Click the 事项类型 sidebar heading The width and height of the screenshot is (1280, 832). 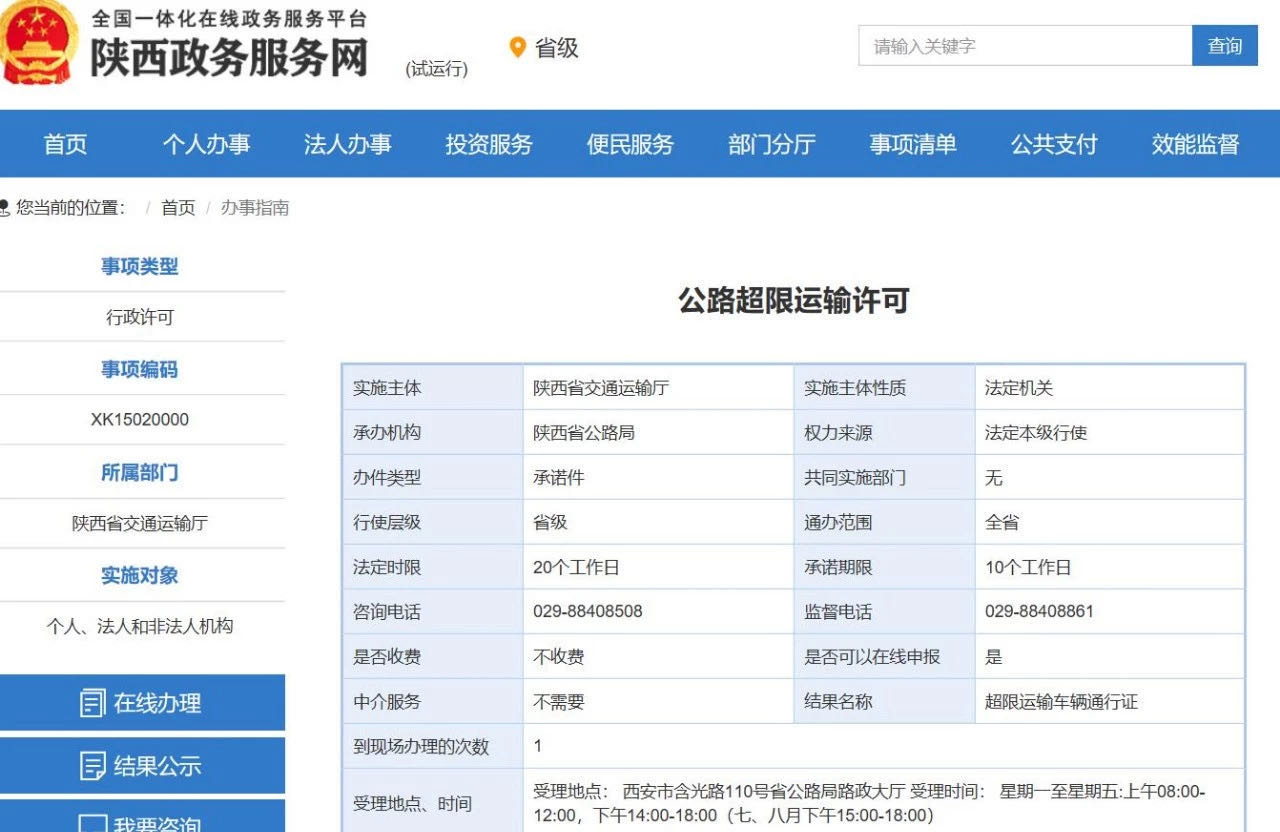[139, 267]
